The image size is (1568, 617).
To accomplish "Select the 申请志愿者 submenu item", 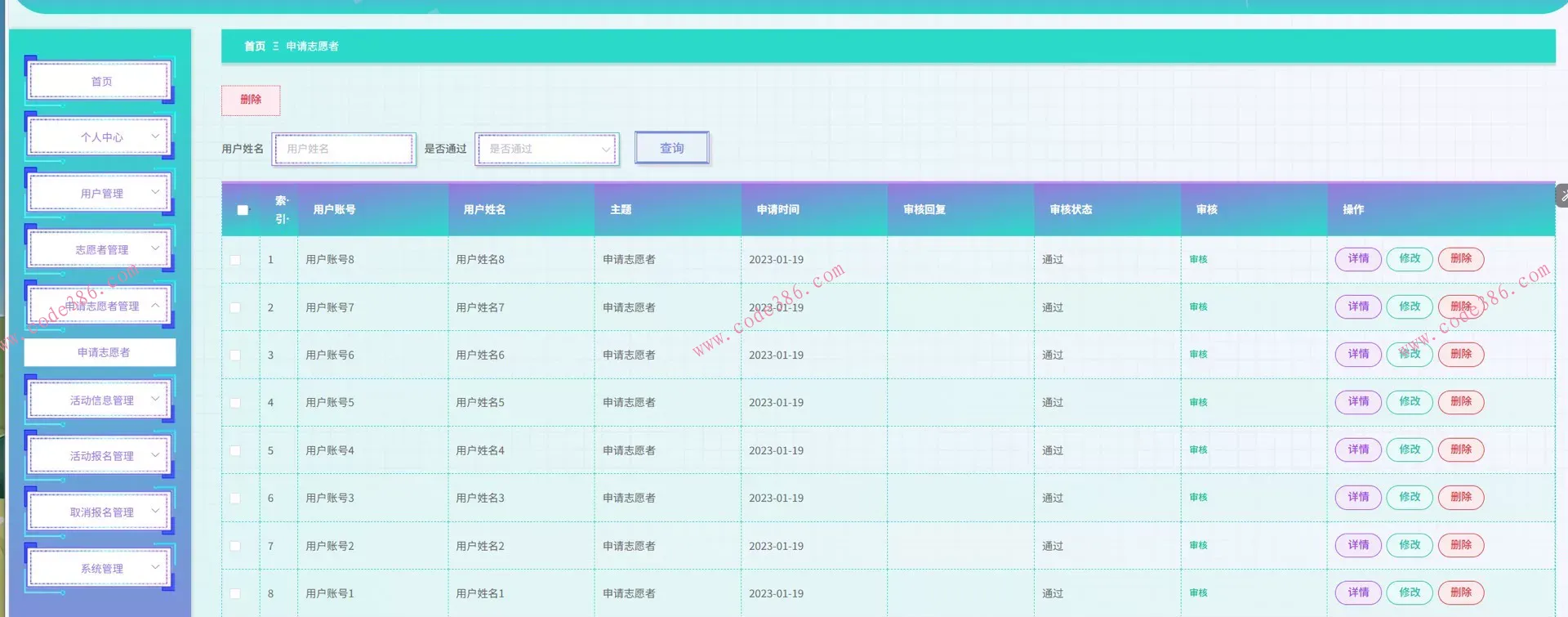I will click(103, 352).
